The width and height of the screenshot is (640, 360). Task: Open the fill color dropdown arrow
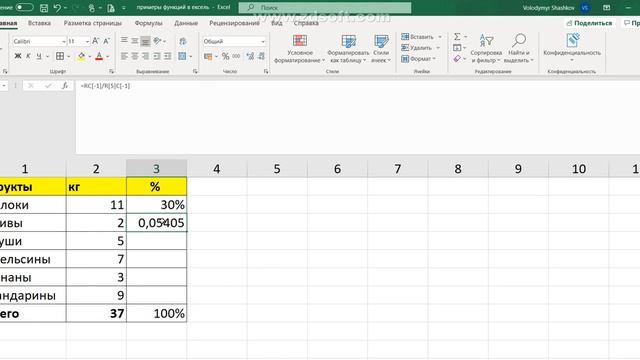pyautogui.click(x=90, y=56)
